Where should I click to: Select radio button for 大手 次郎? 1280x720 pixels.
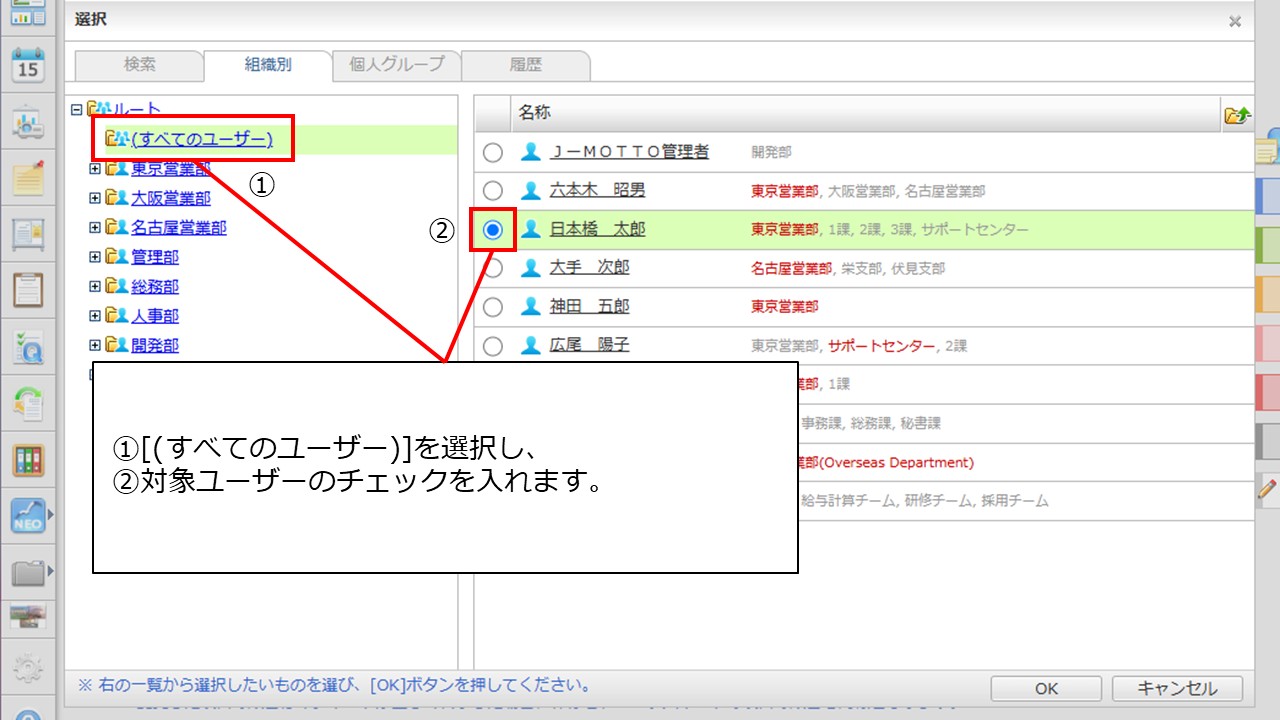pyautogui.click(x=493, y=268)
